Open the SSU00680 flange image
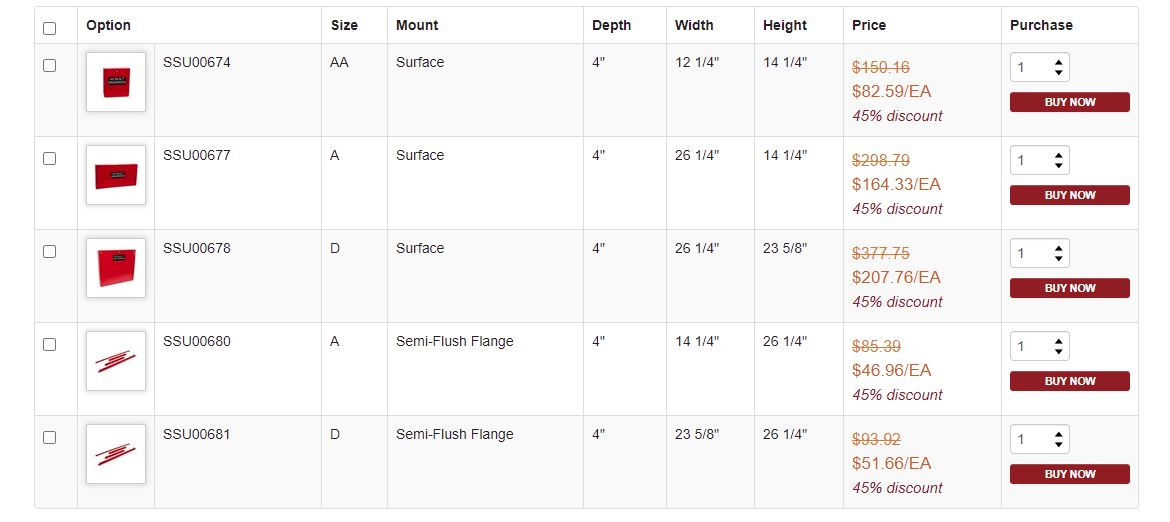This screenshot has width=1170, height=522. tap(116, 361)
